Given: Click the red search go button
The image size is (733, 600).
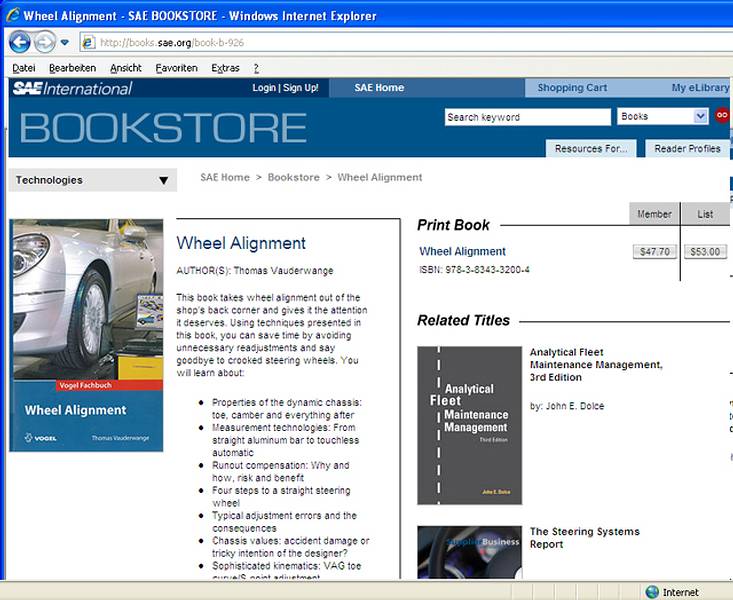Looking at the screenshot, I should click(x=722, y=115).
